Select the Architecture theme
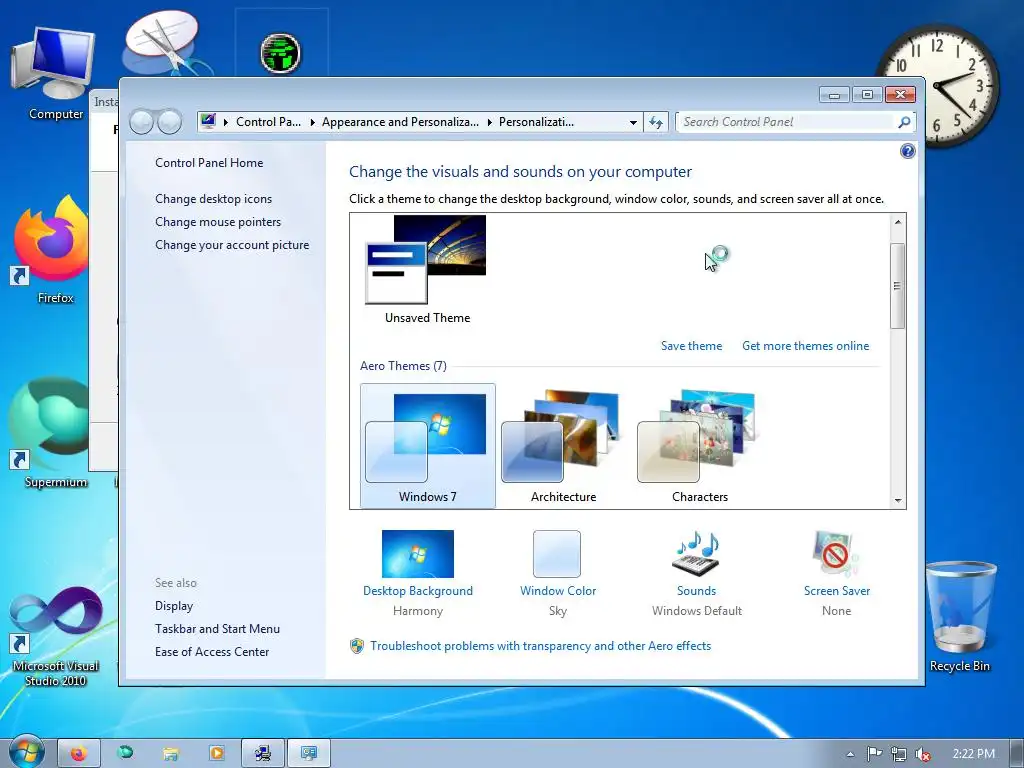The image size is (1024, 768). click(563, 445)
